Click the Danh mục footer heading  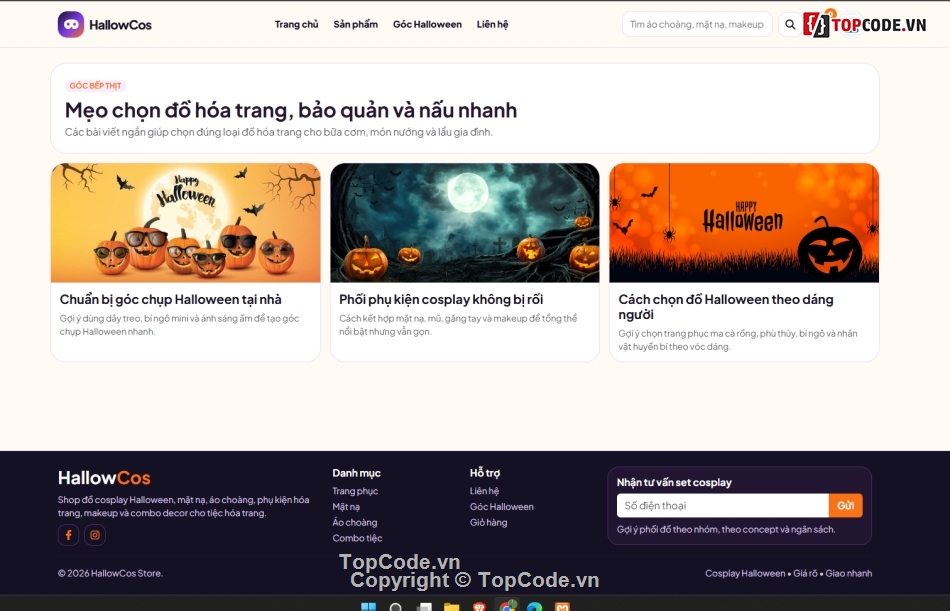356,473
